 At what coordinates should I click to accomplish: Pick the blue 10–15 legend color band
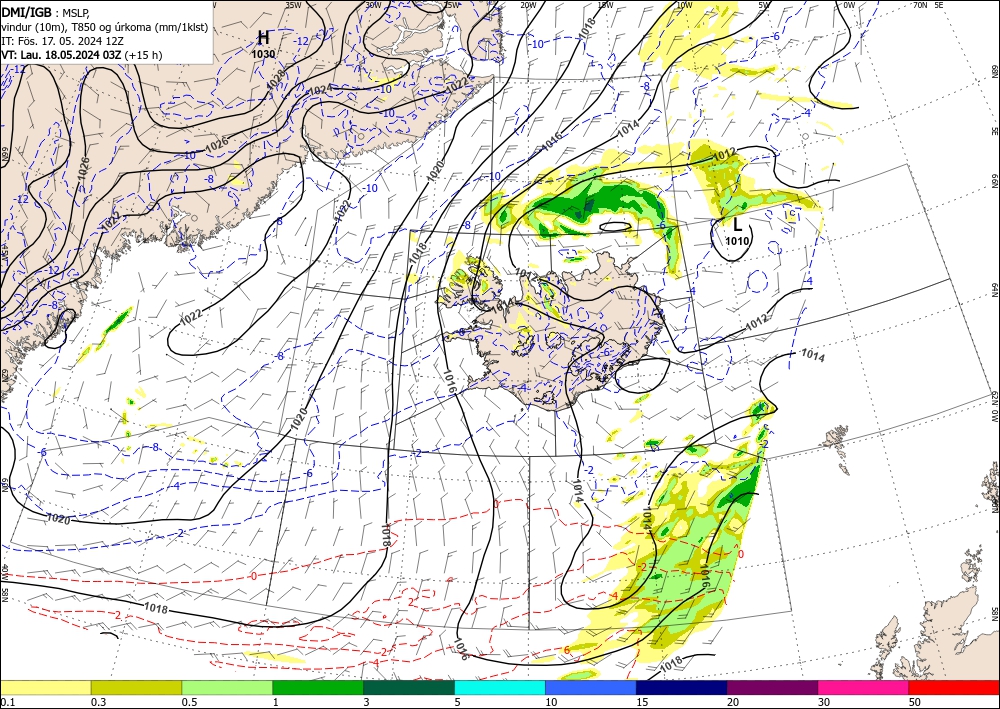coord(591,687)
